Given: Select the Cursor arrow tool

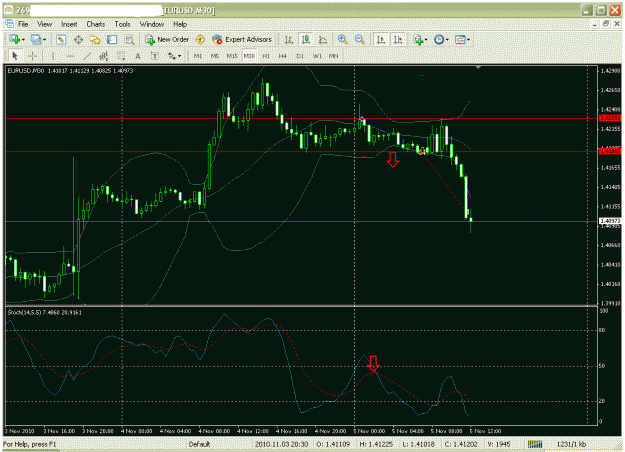Looking at the screenshot, I should (x=15, y=56).
